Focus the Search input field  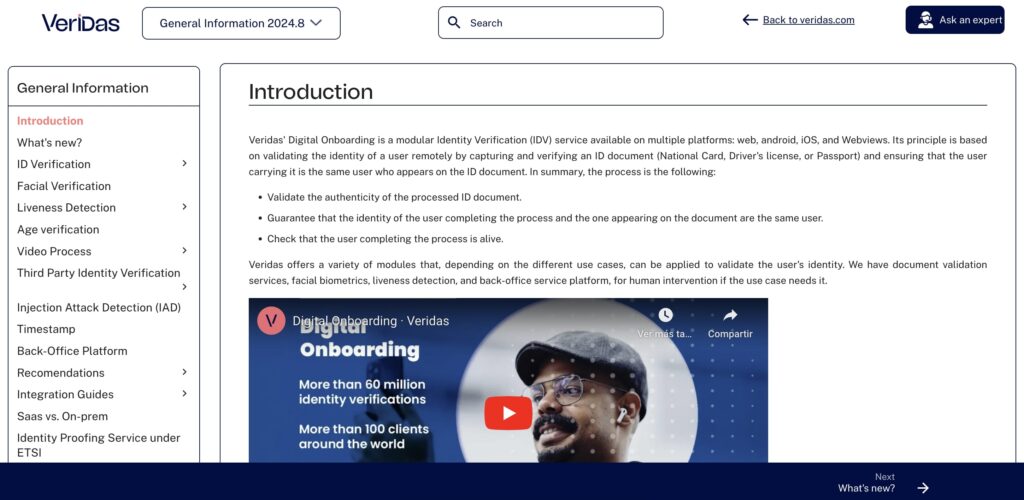pyautogui.click(x=551, y=23)
